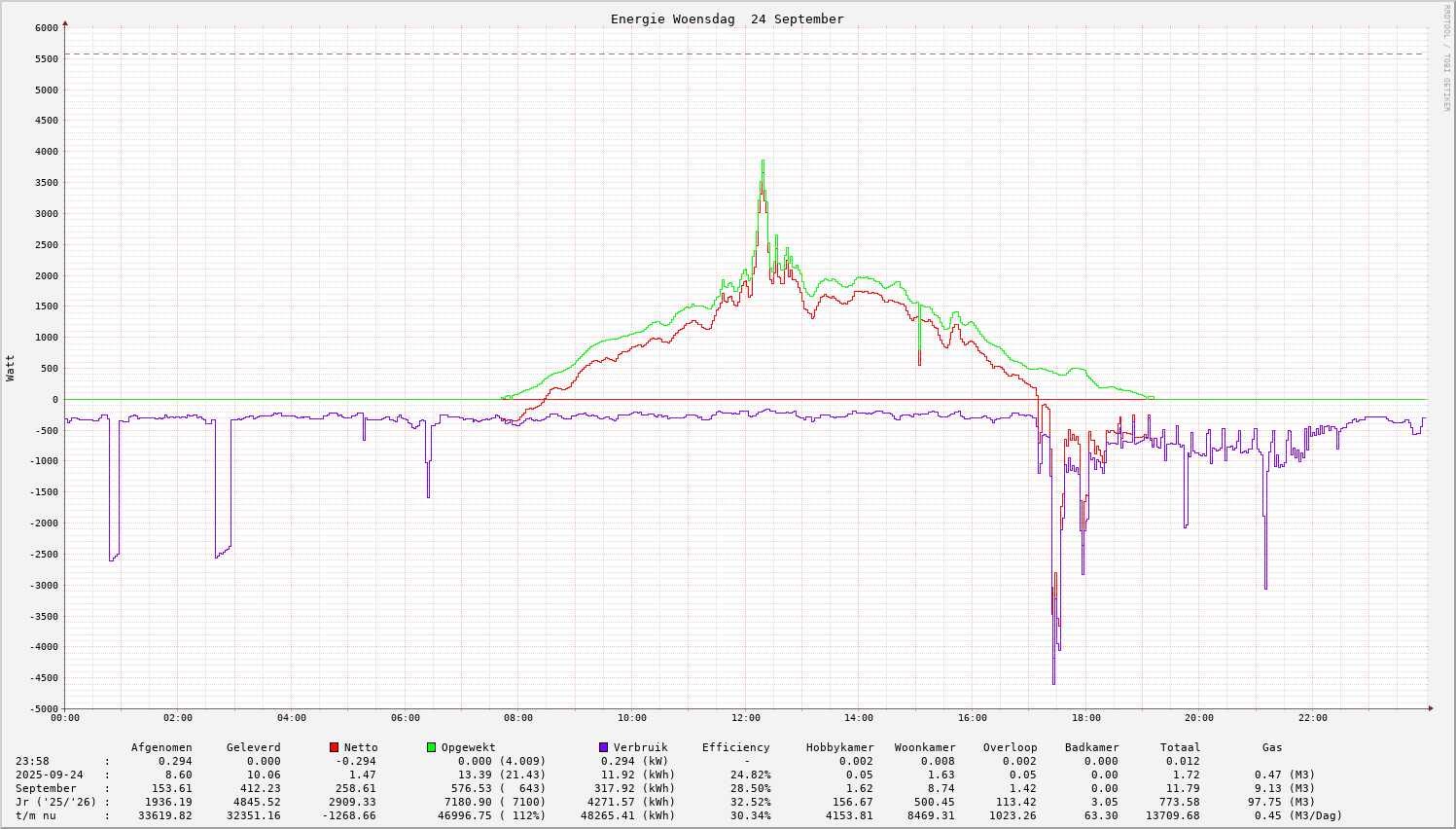The image size is (1456, 829).
Task: Click the Hobbykamer column header
Action: (x=839, y=747)
